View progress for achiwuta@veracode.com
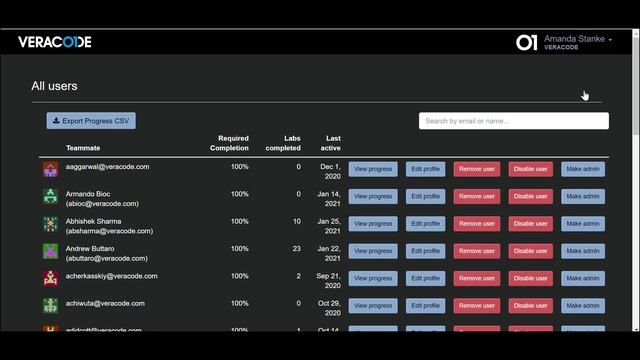Image resolution: width=640 pixels, height=360 pixels. (x=373, y=306)
